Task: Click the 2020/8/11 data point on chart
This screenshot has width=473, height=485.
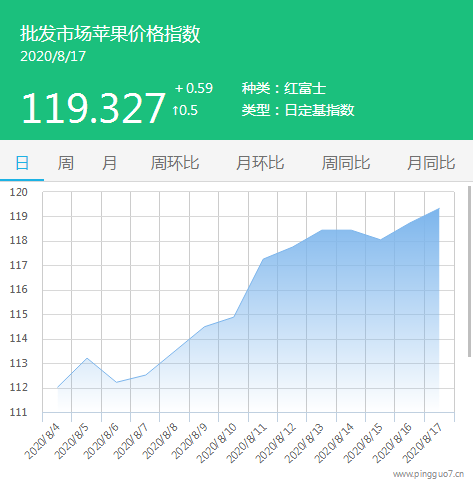Action: click(263, 259)
